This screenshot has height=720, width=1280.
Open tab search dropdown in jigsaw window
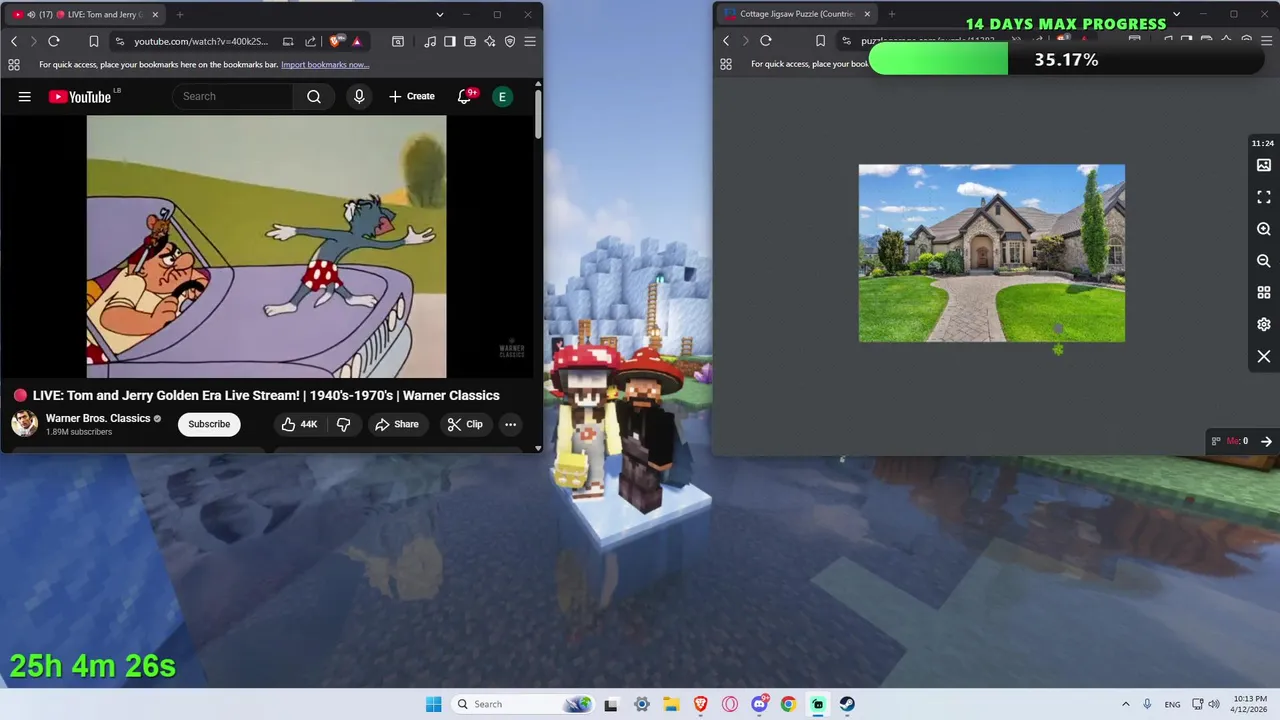pos(1176,14)
